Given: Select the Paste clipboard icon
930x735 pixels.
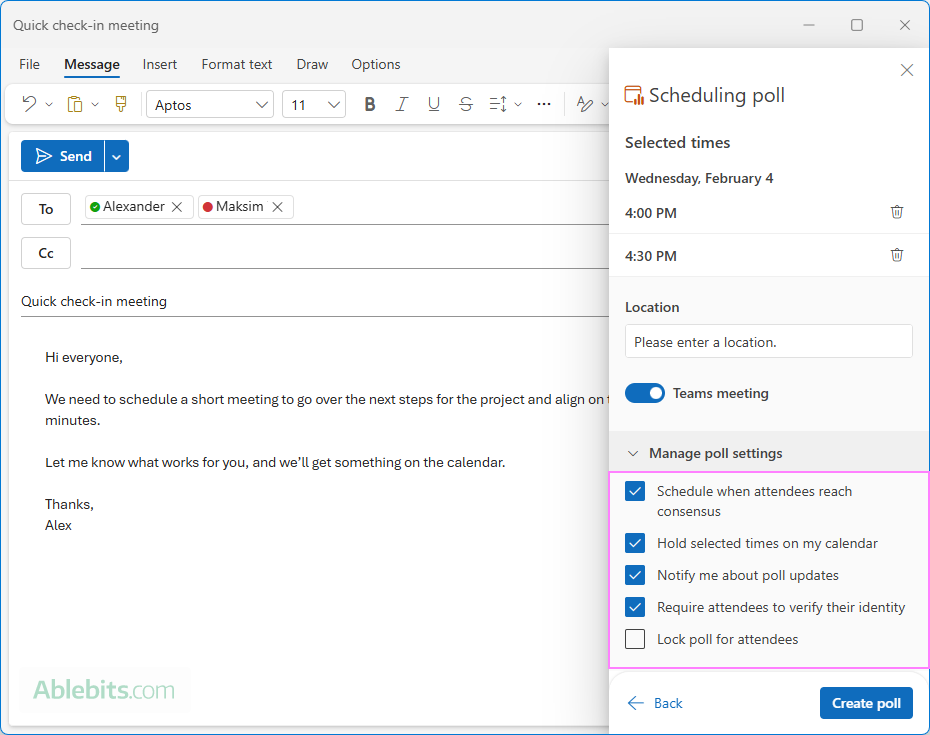Looking at the screenshot, I should tap(74, 104).
